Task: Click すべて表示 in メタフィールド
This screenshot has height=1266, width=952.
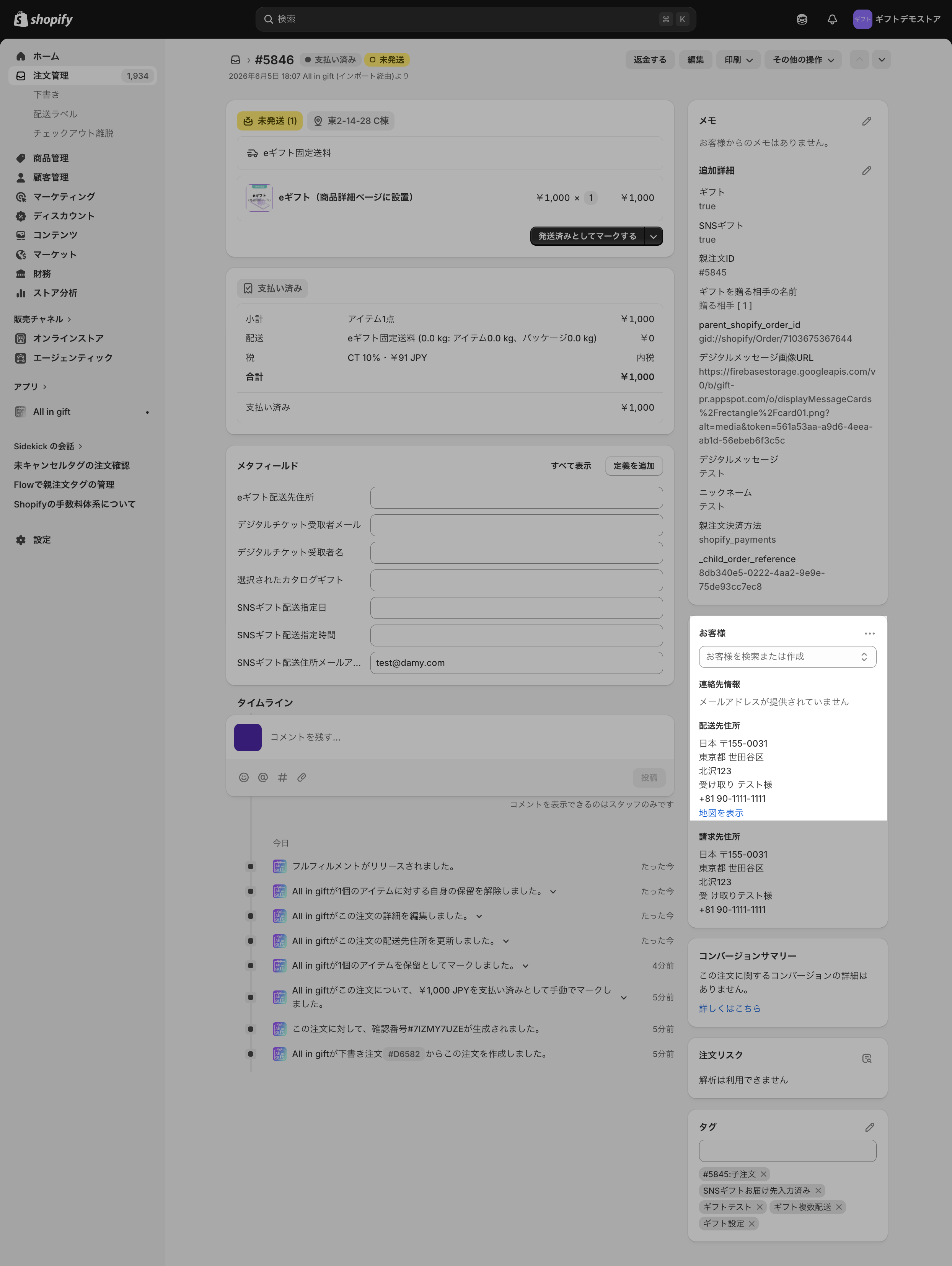Action: (x=571, y=465)
